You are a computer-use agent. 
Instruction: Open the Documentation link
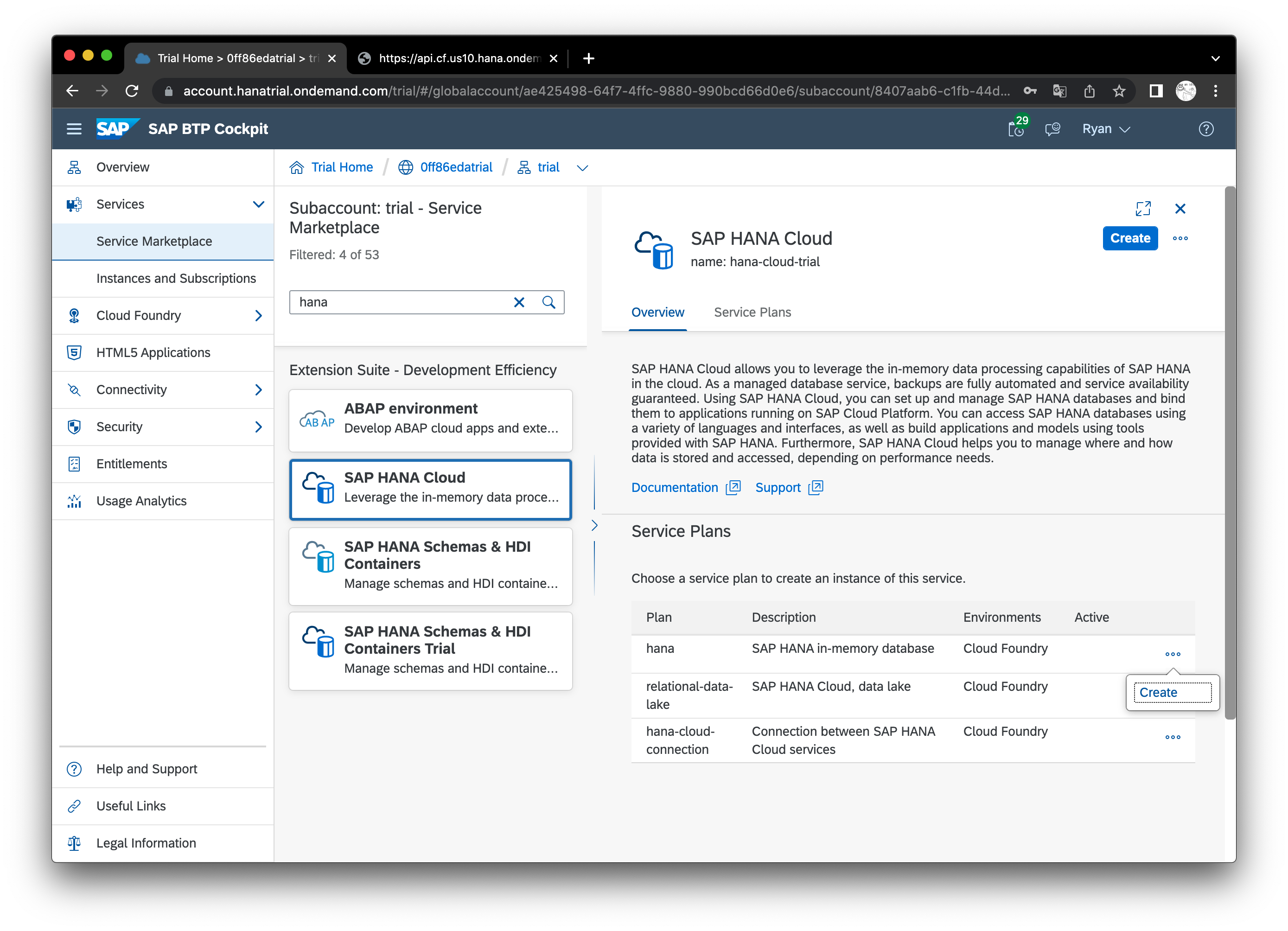[675, 487]
